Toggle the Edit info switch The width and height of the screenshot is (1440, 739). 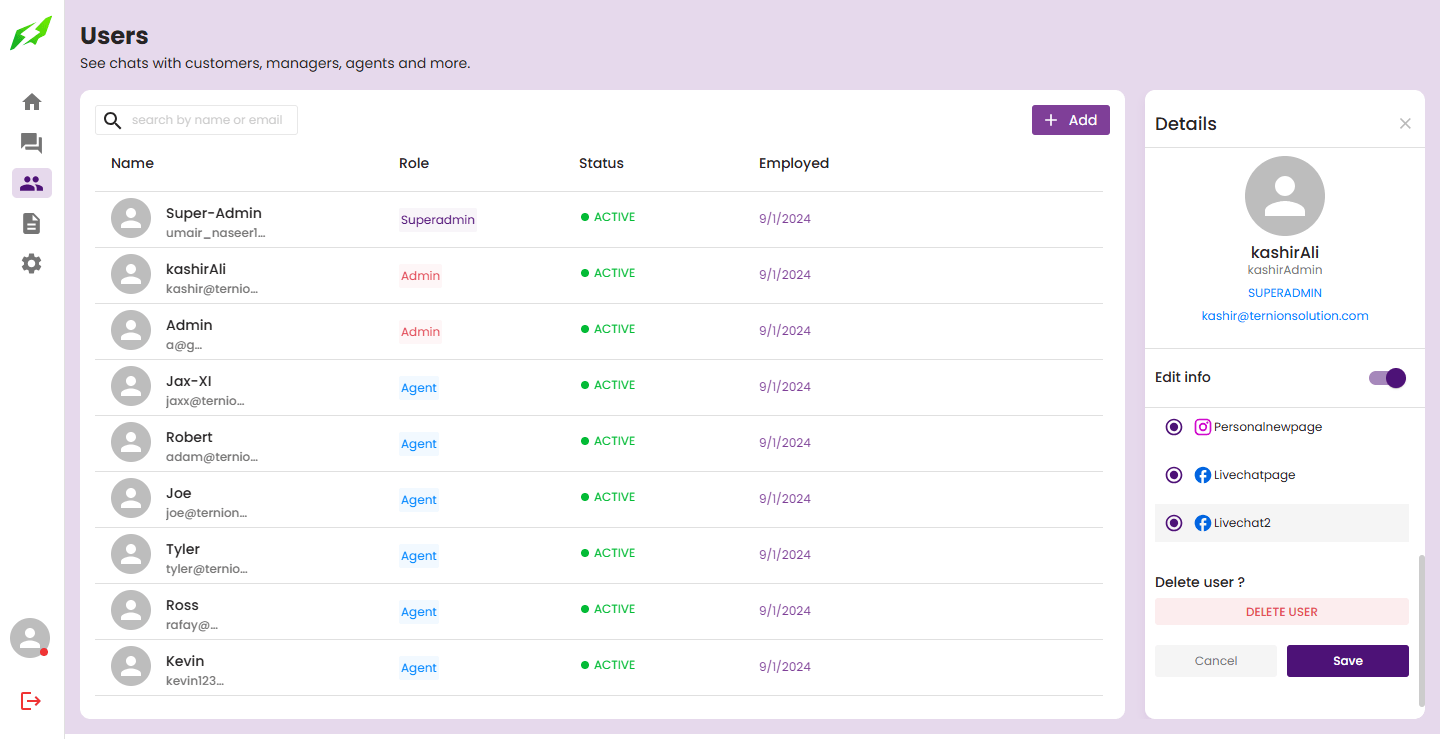(1388, 378)
